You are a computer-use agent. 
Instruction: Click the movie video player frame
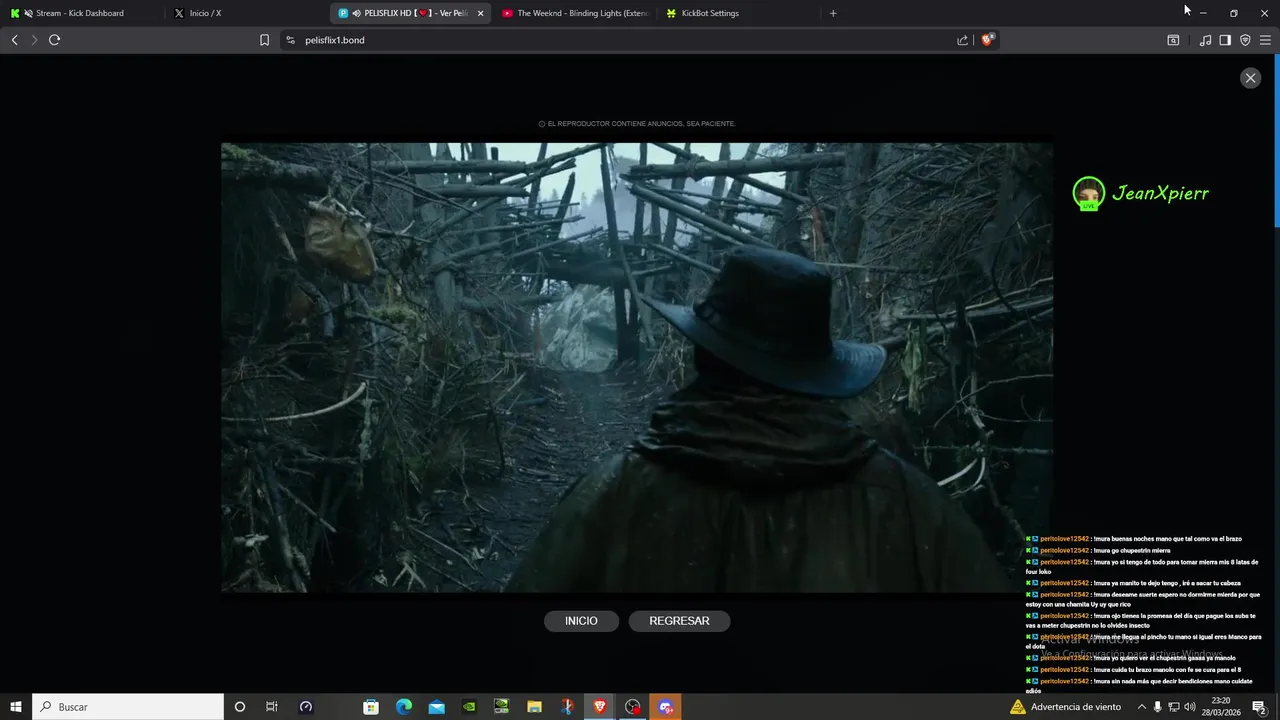(637, 367)
